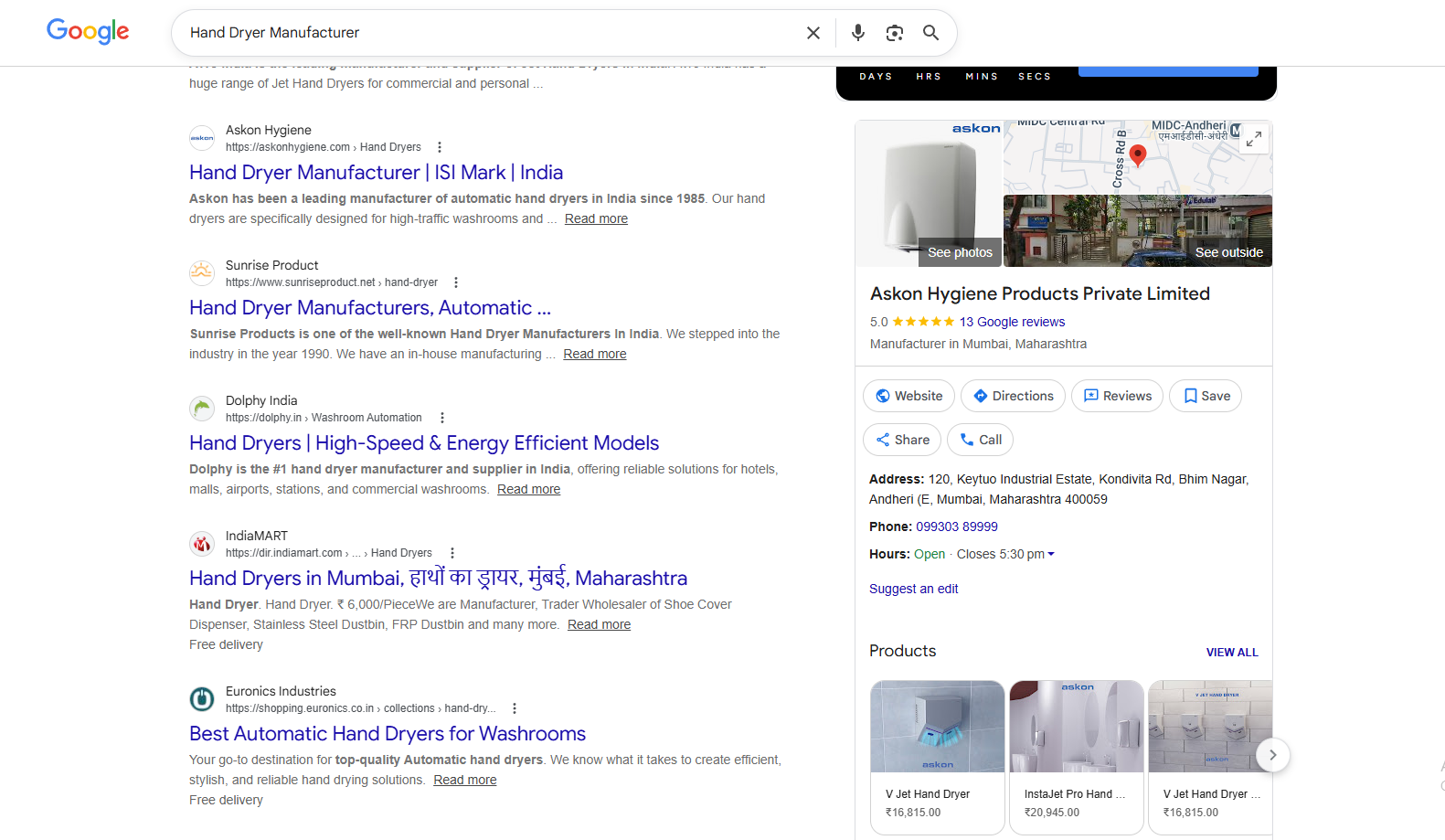Click Euronics shopping URL breadcrumb
This screenshot has height=840, width=1445.
(361, 708)
